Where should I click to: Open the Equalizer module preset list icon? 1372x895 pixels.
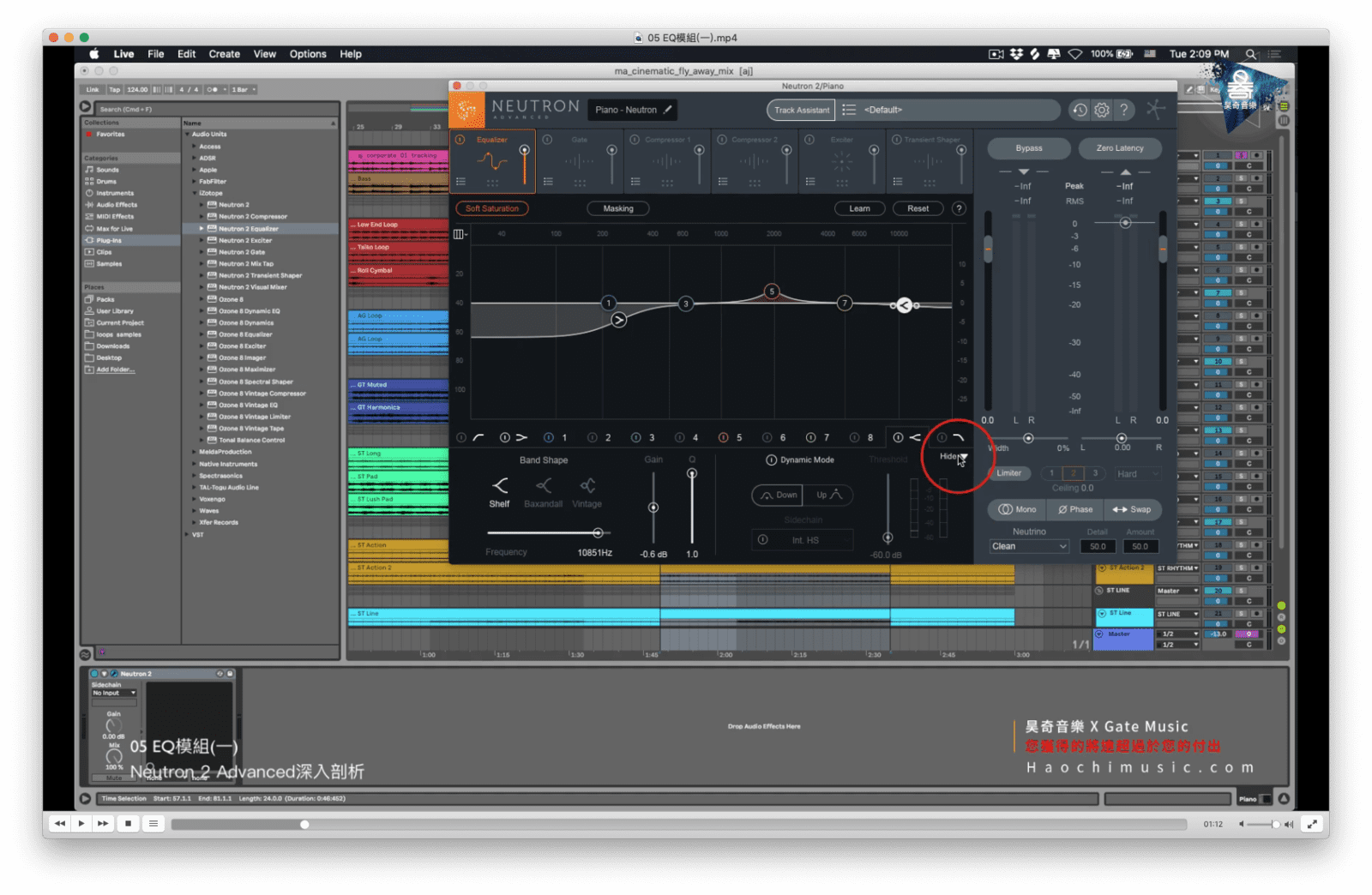460,182
